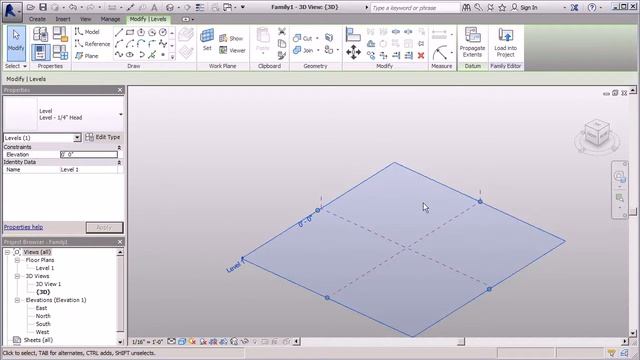Screen dimensions: 640x360
Task: Select the Circle draw tool
Action: (x=163, y=33)
